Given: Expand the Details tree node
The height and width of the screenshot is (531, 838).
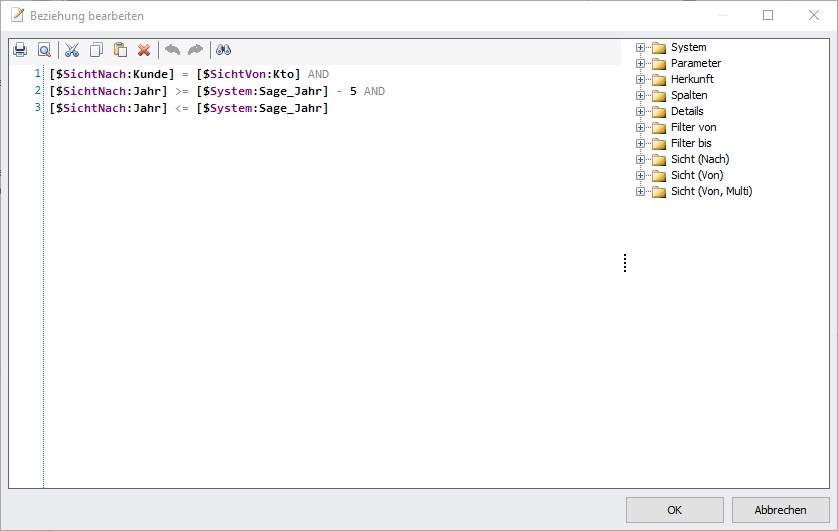Looking at the screenshot, I should [x=640, y=112].
